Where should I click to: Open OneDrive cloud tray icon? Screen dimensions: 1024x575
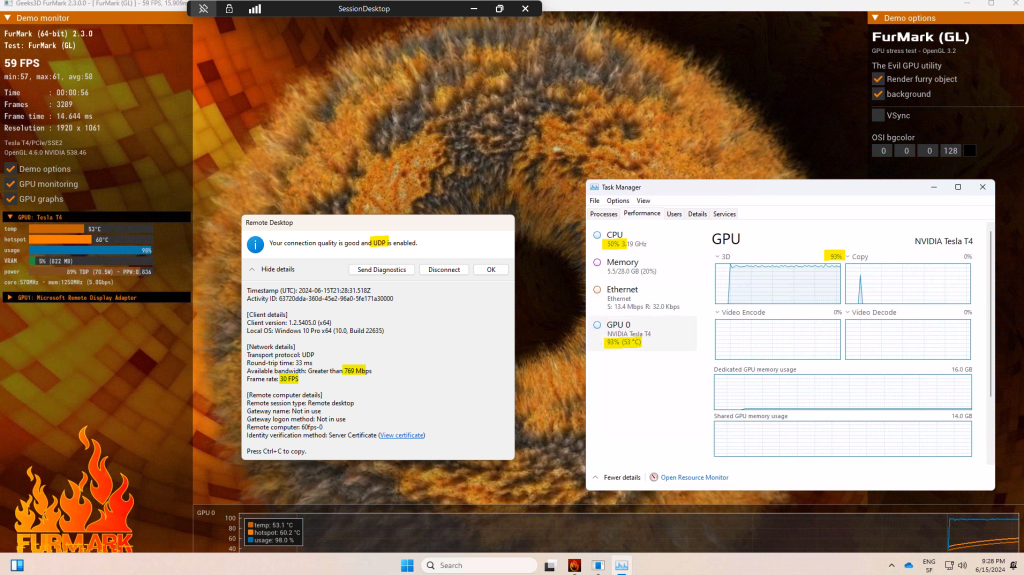tap(908, 565)
